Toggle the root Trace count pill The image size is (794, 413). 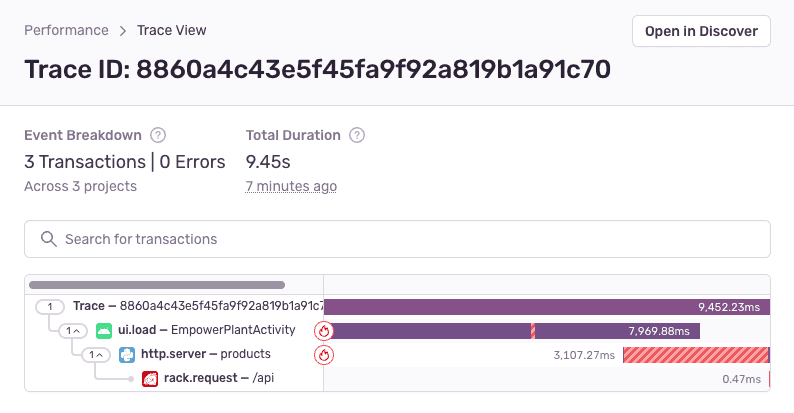50,307
